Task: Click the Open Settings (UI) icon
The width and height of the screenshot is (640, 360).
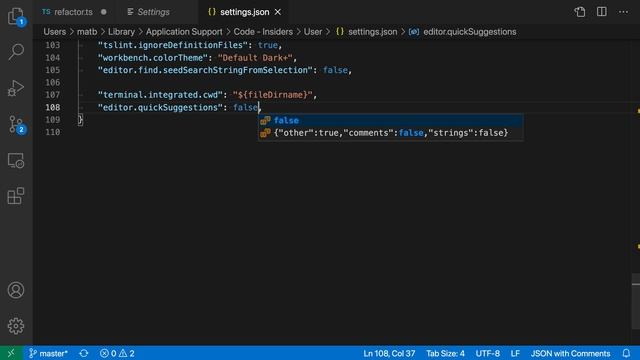Action: pyautogui.click(x=580, y=12)
